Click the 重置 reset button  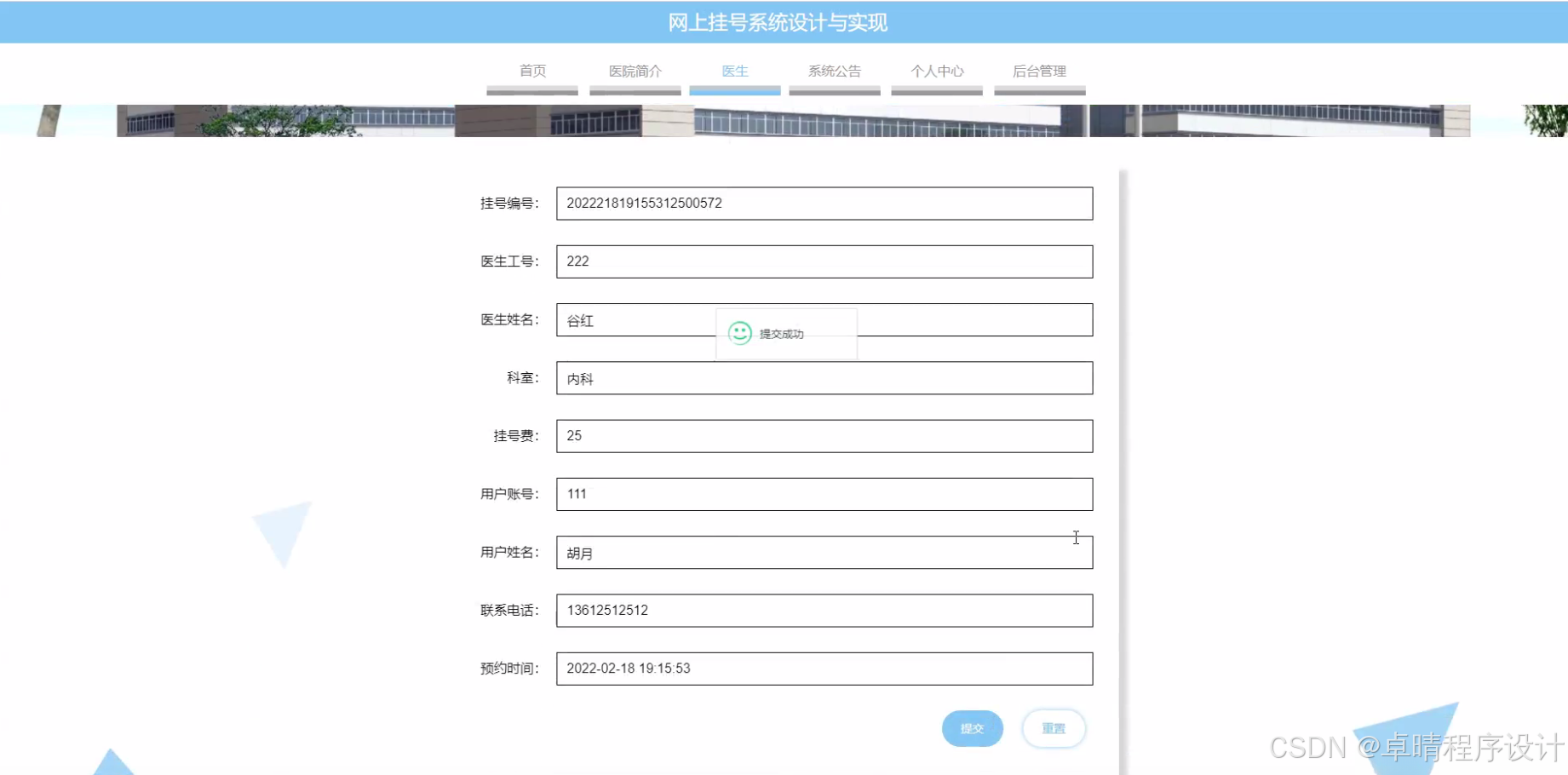[x=1054, y=728]
